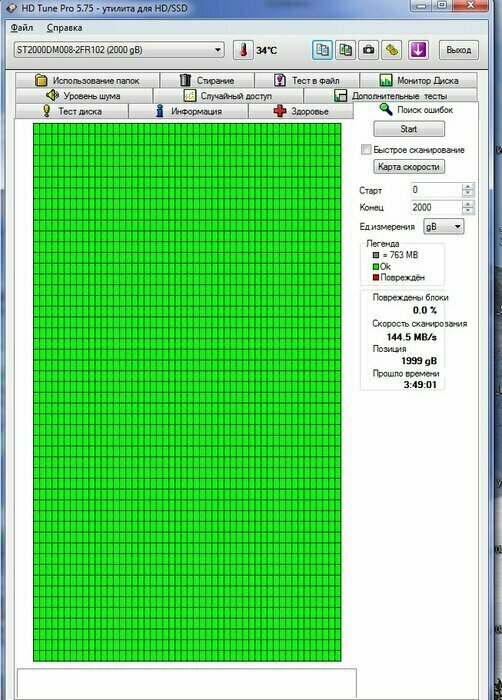Click the copy screenshot icon next to clipboard
The image size is (502, 700).
click(x=345, y=50)
